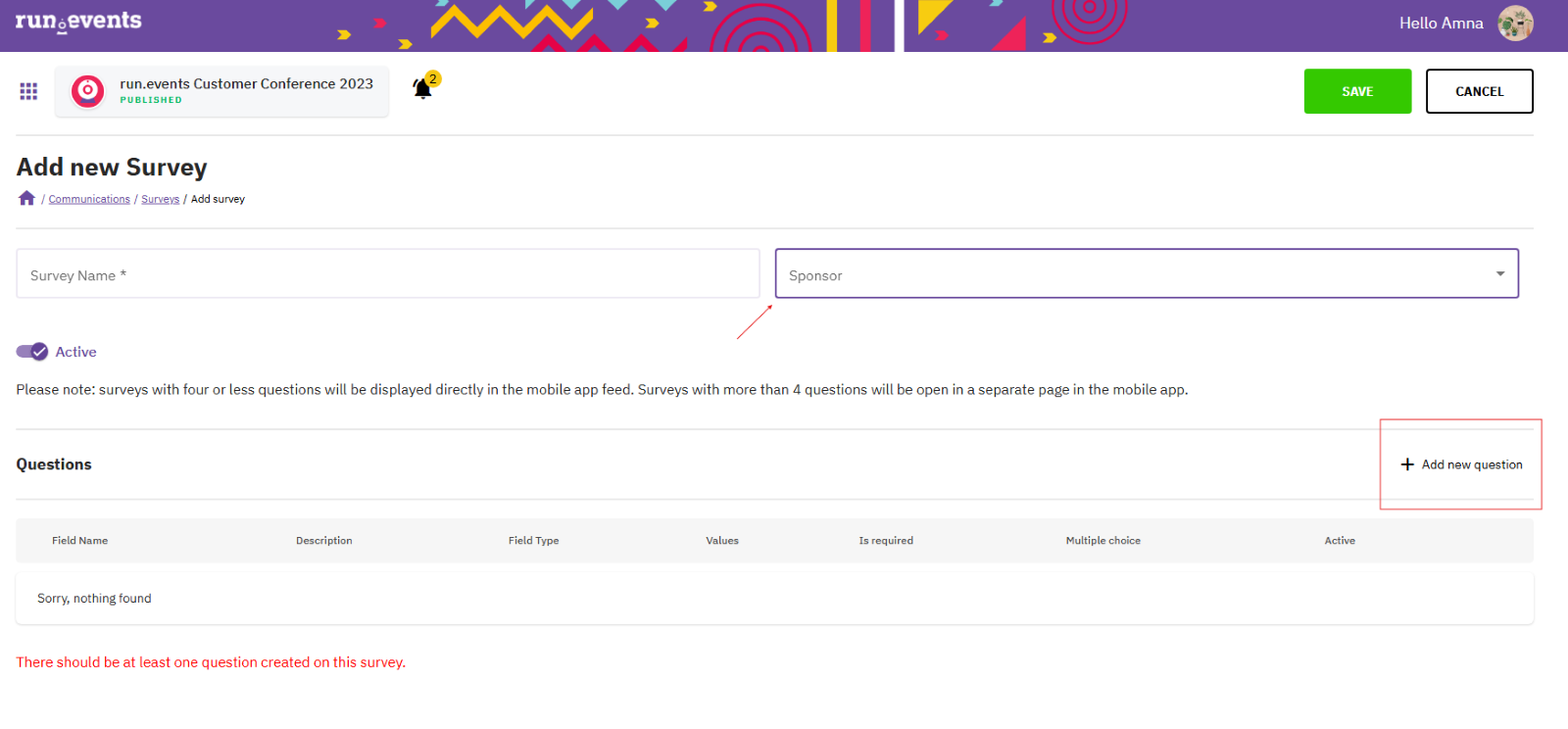Click the plus icon for new question
The width and height of the screenshot is (1568, 729).
pyautogui.click(x=1407, y=464)
